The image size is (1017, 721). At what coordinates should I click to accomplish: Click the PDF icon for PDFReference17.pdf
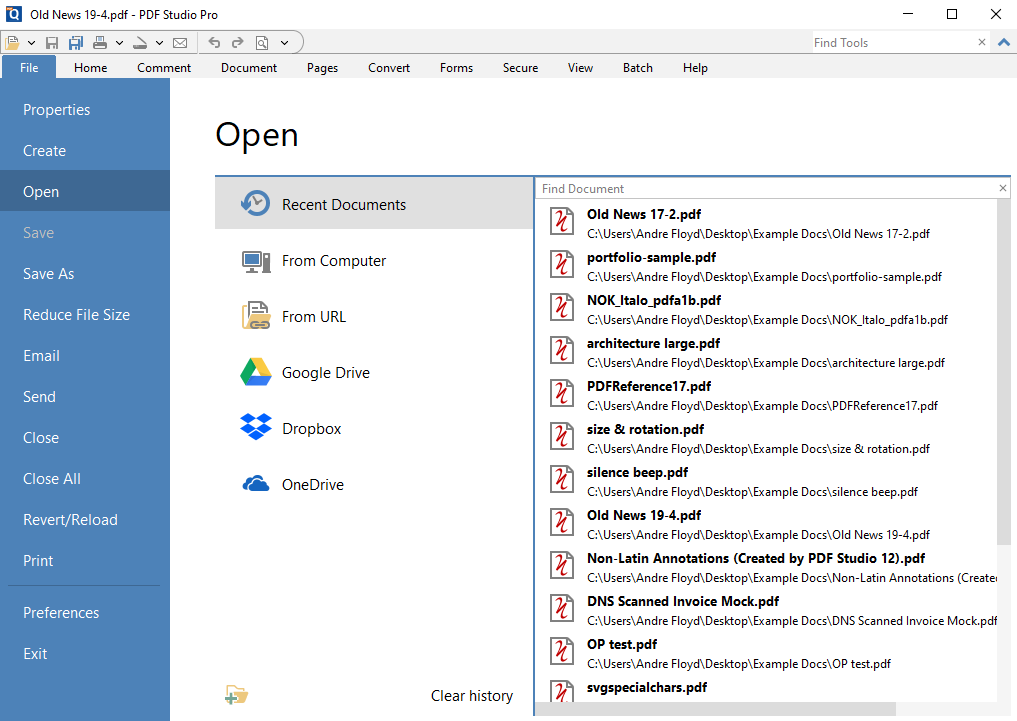562,393
